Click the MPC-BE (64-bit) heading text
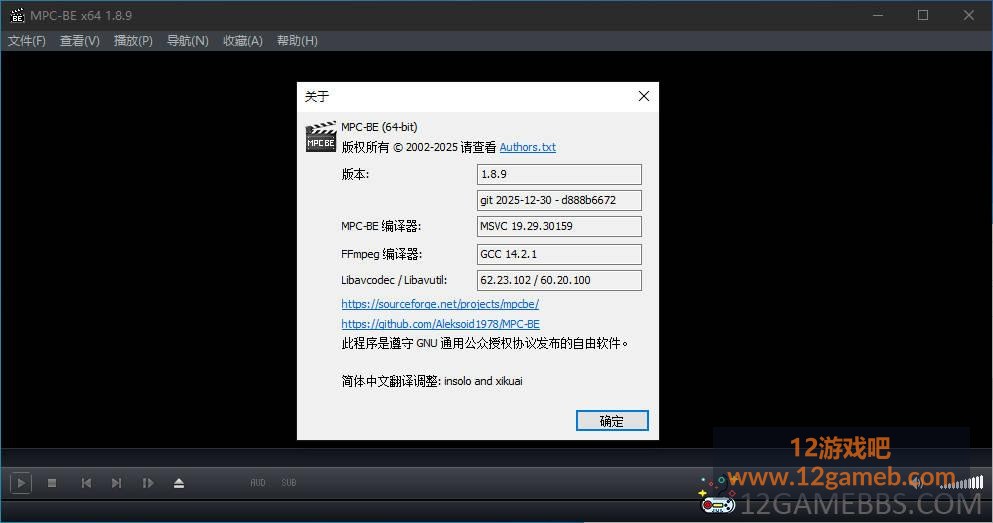The image size is (993, 523). pos(379,127)
